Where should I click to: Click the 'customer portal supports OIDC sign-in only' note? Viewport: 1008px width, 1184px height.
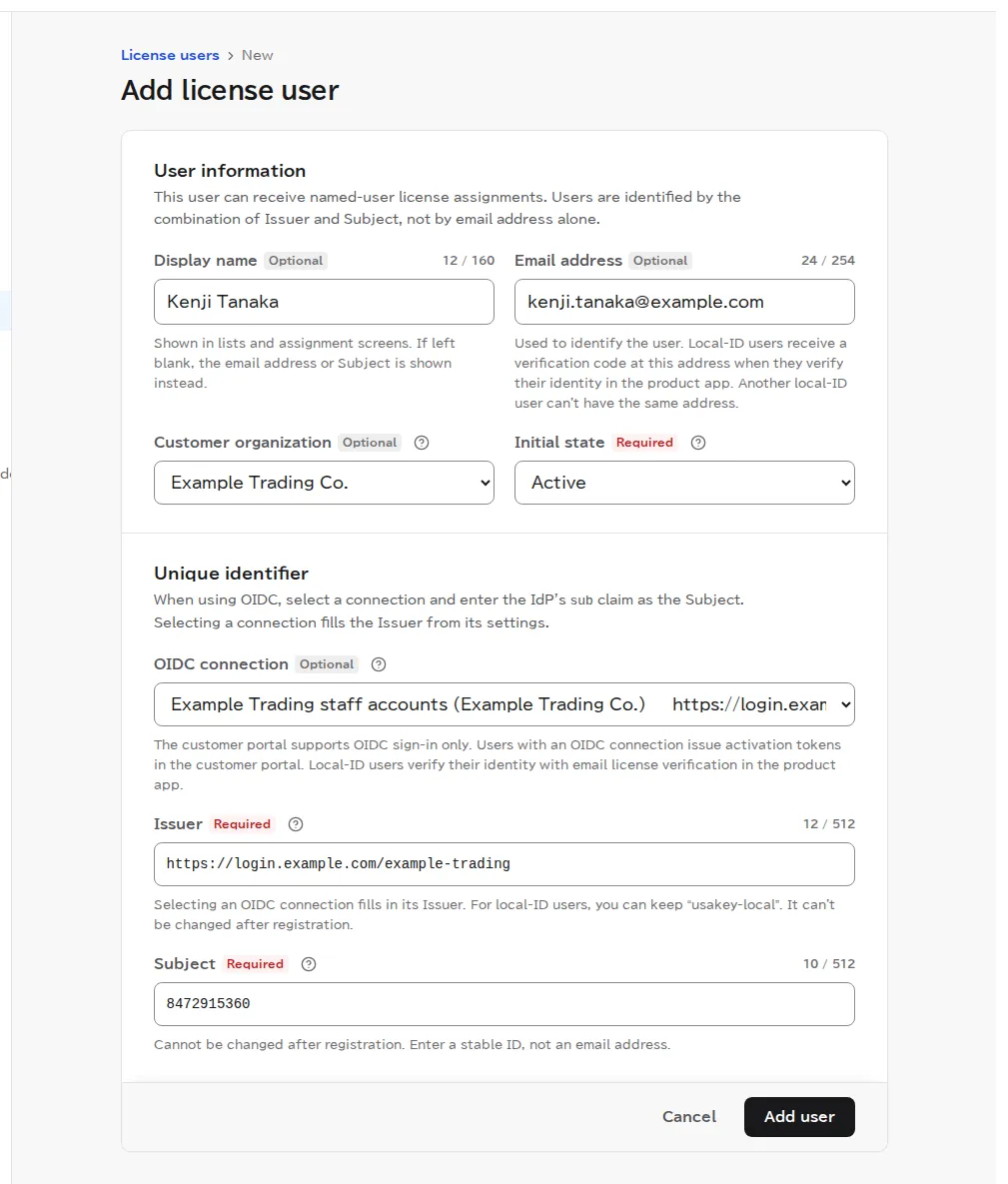[498, 765]
